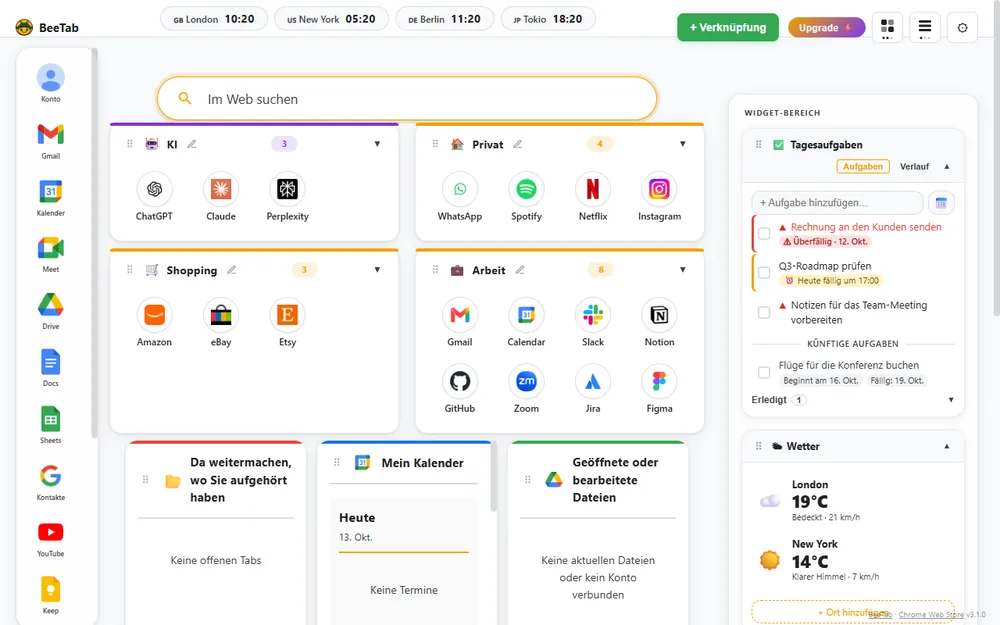Viewport: 1000px width, 625px height.
Task: Open WhatsApp from the Privat group
Action: point(460,189)
